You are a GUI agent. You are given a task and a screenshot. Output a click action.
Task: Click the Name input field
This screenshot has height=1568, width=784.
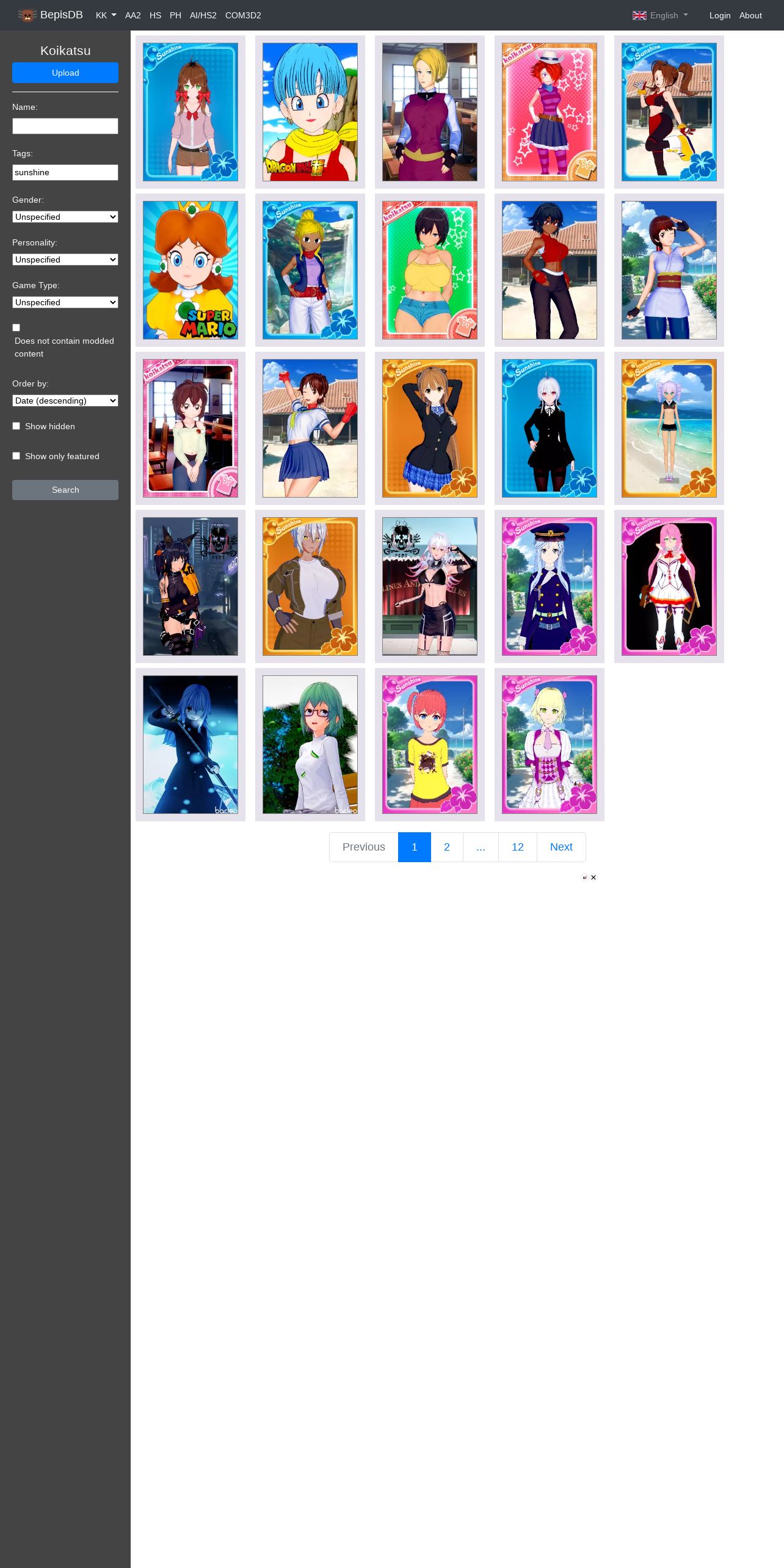[65, 126]
